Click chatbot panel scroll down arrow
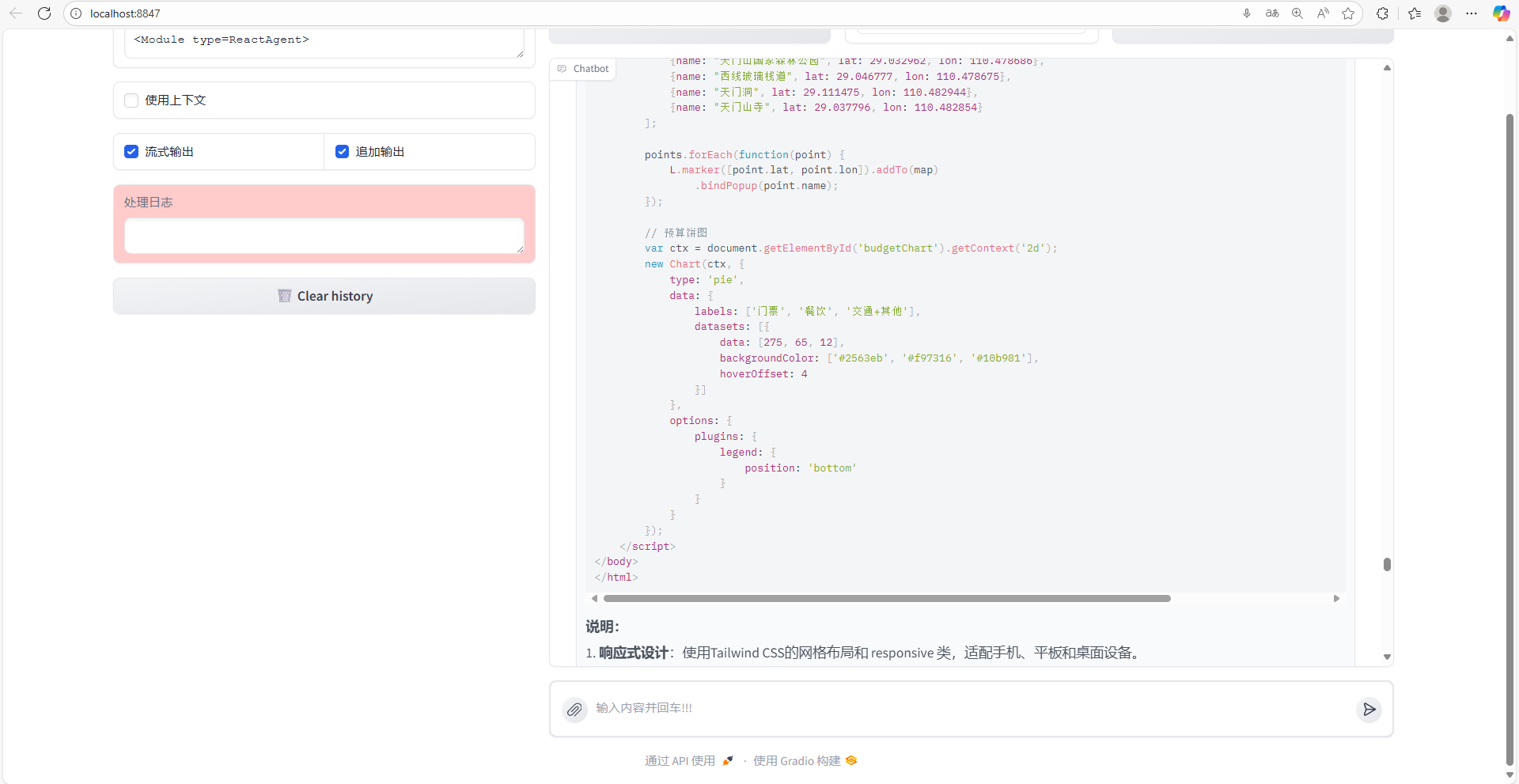The width and height of the screenshot is (1519, 784). pyautogui.click(x=1387, y=657)
